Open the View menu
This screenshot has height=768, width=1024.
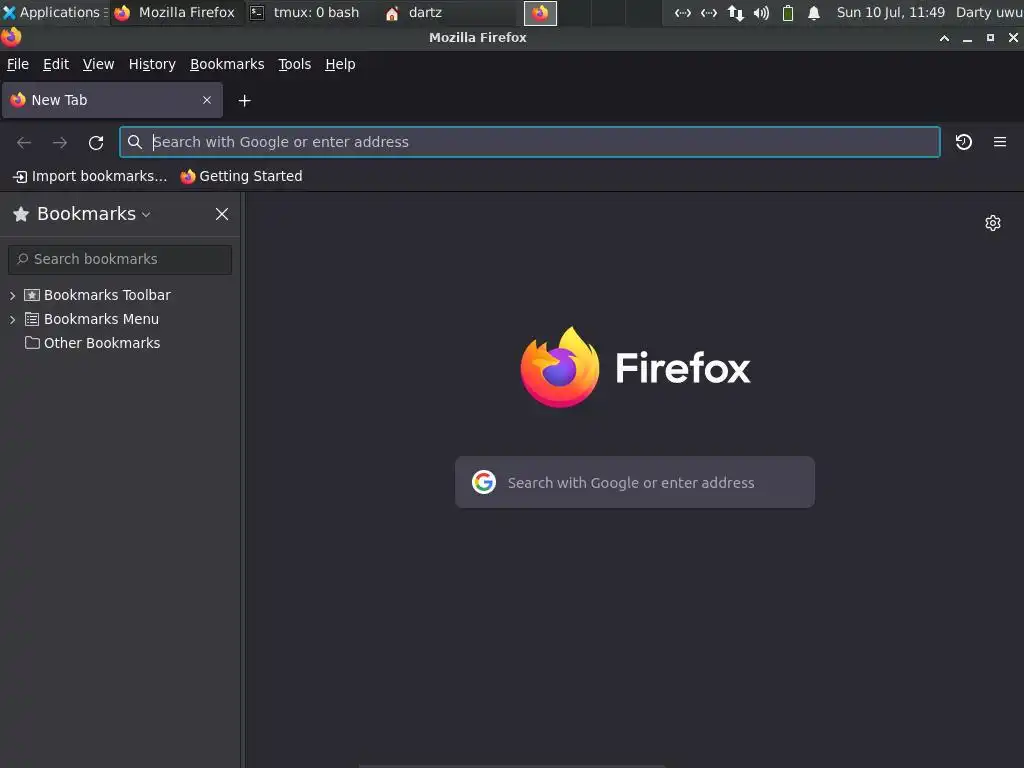98,64
